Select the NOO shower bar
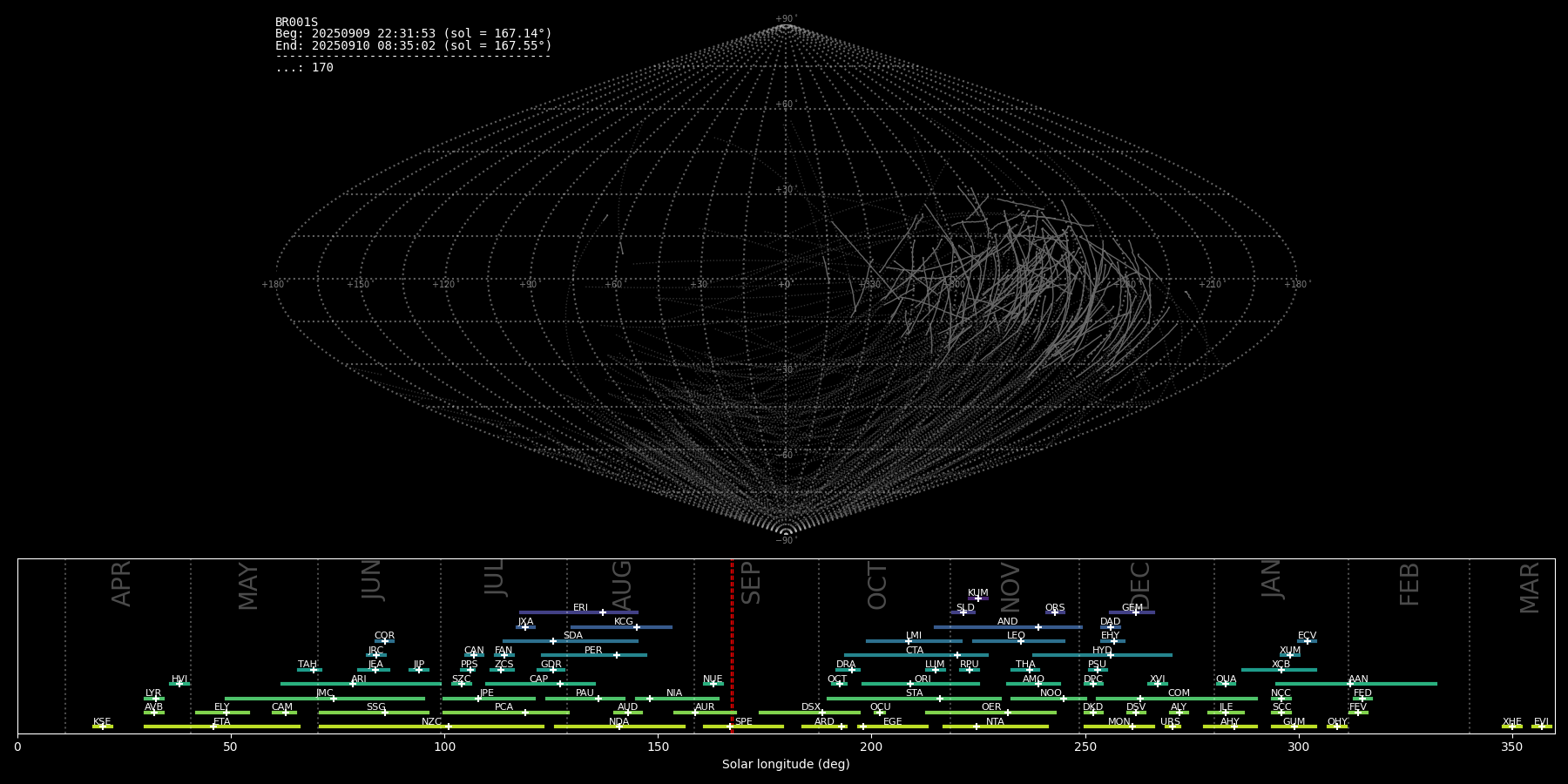Viewport: 1568px width, 784px height. pos(1049,699)
